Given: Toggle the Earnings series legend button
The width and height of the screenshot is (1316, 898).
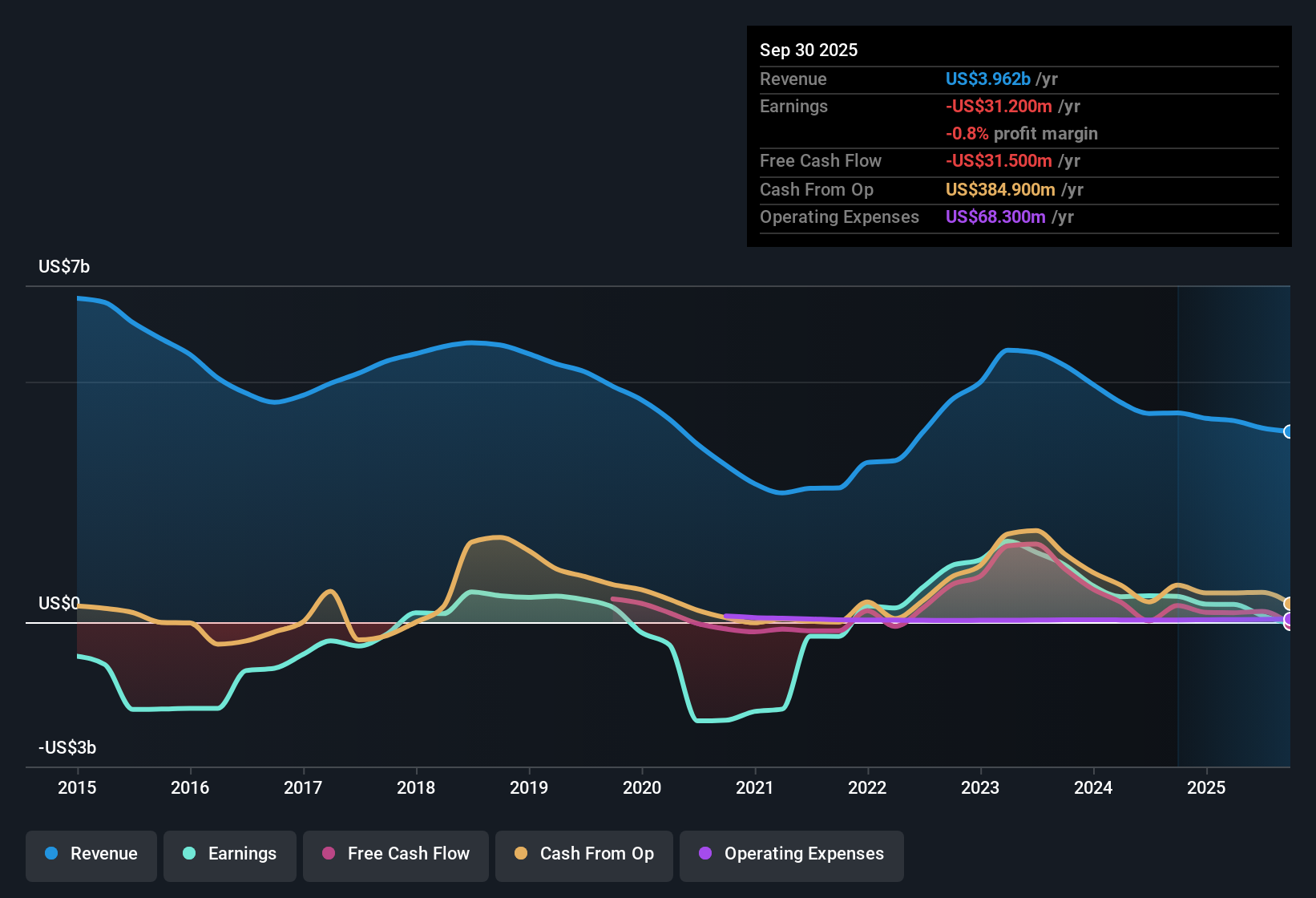Looking at the screenshot, I should [230, 856].
